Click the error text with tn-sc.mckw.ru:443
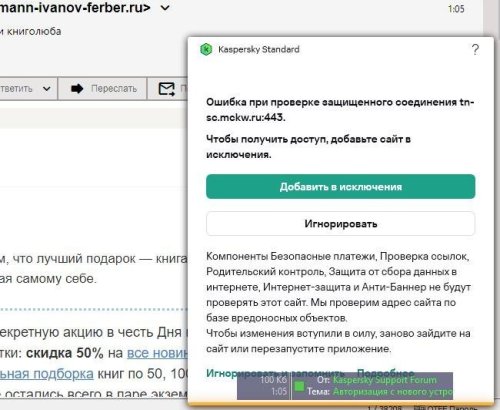Image resolution: width=500 pixels, height=410 pixels. pyautogui.click(x=340, y=110)
